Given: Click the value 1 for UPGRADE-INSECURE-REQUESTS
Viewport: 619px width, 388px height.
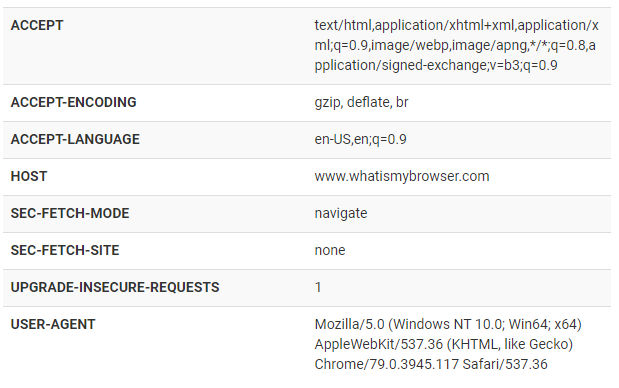Looking at the screenshot, I should (318, 287).
